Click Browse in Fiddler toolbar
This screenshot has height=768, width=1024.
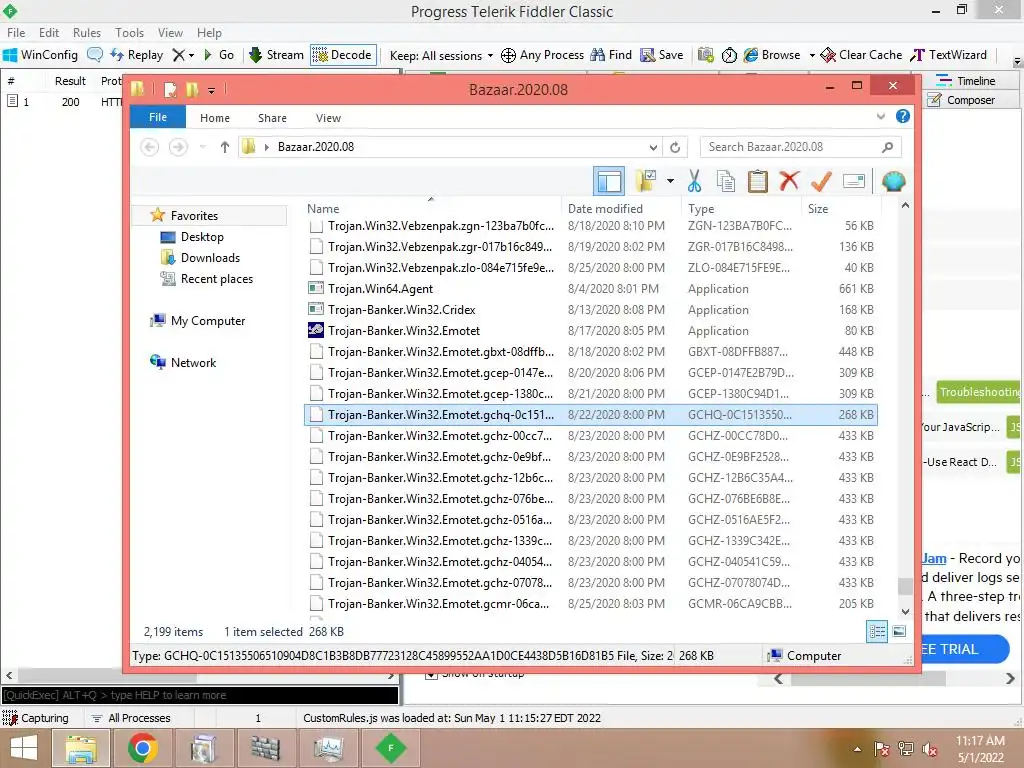(x=772, y=56)
